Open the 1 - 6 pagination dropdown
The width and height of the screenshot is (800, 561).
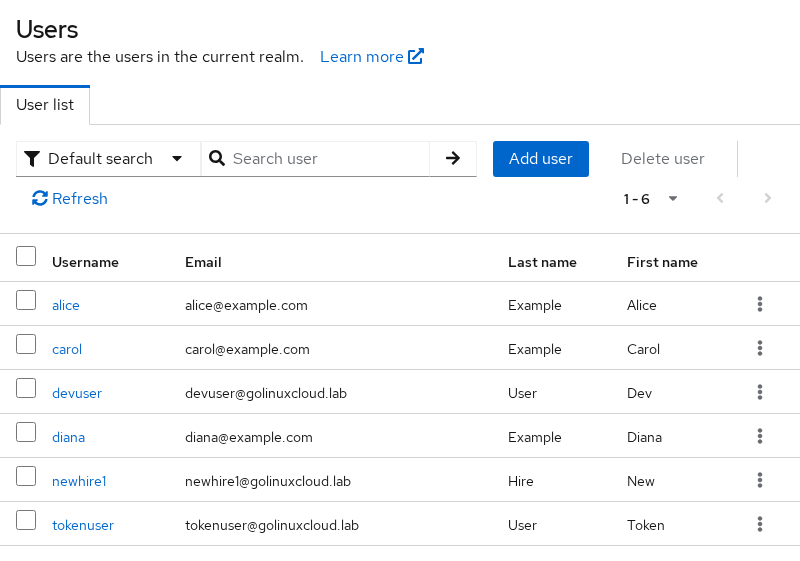tap(650, 198)
